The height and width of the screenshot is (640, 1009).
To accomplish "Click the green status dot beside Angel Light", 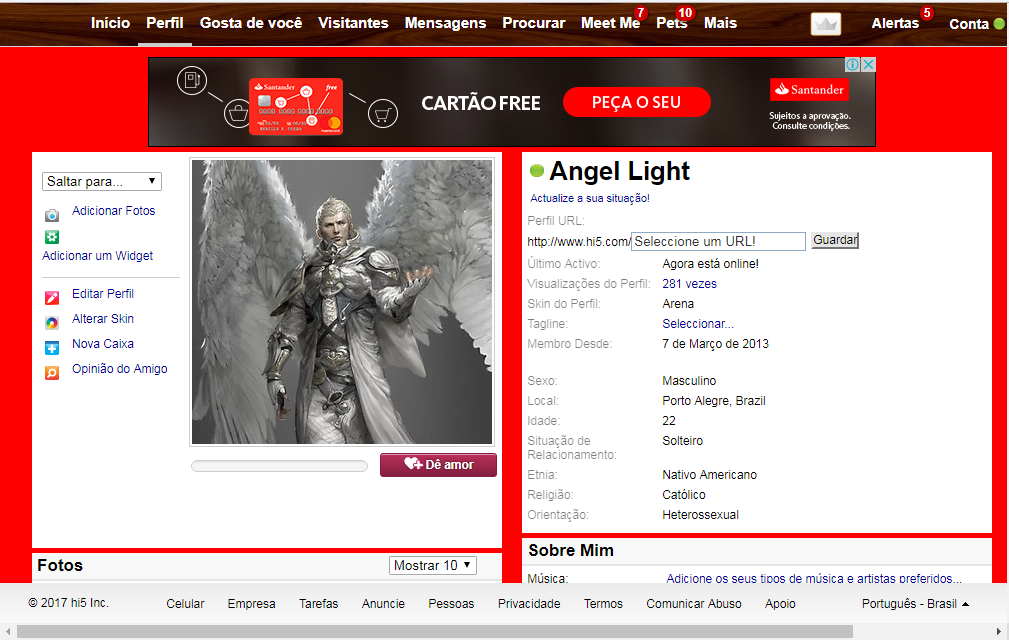I will (x=537, y=170).
